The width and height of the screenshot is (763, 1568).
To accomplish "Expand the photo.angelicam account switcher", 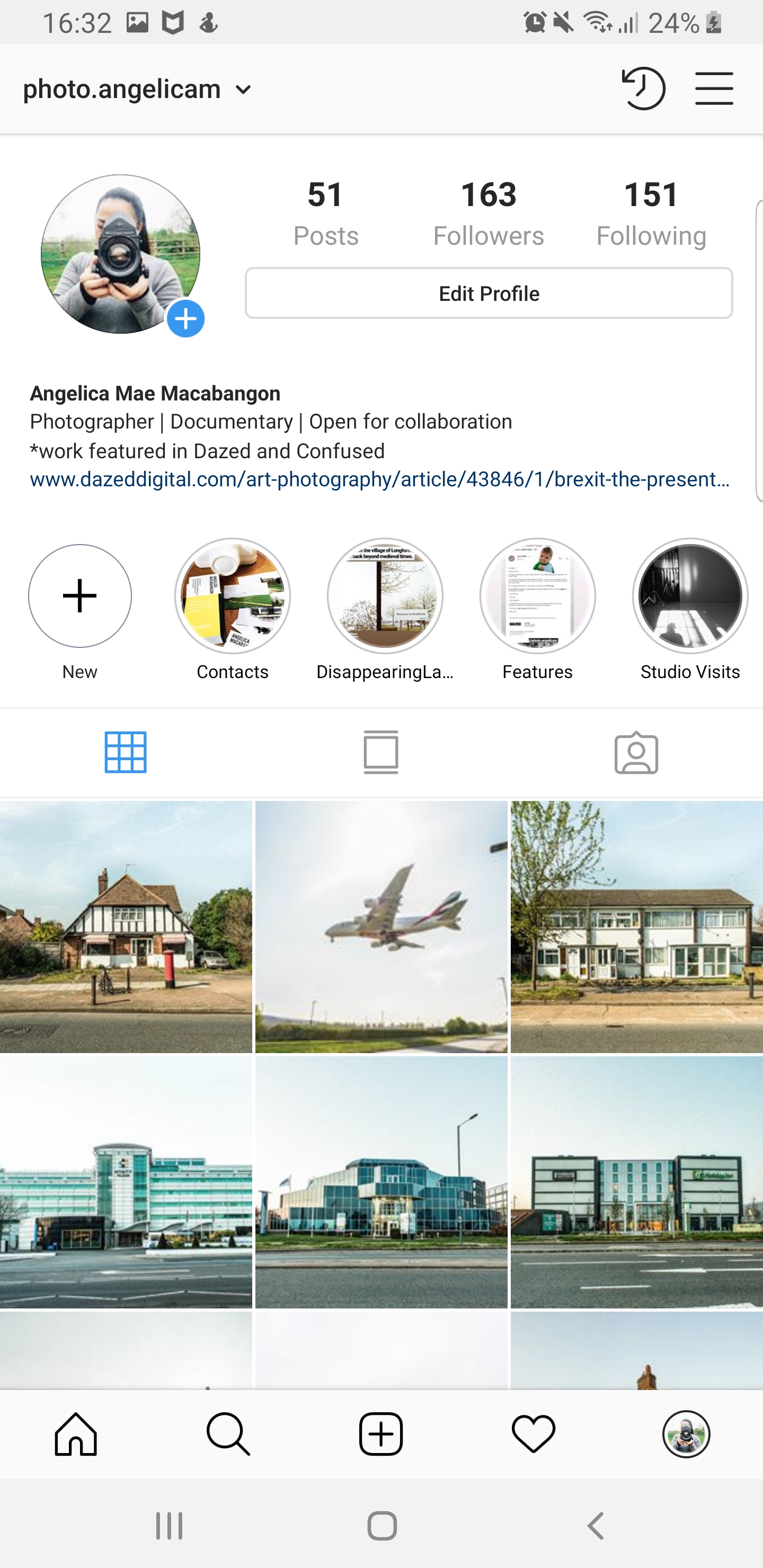I will pyautogui.click(x=138, y=90).
